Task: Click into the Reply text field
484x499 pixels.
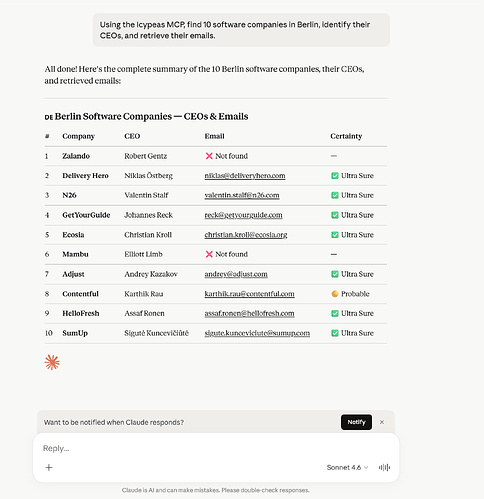Action: coord(216,448)
